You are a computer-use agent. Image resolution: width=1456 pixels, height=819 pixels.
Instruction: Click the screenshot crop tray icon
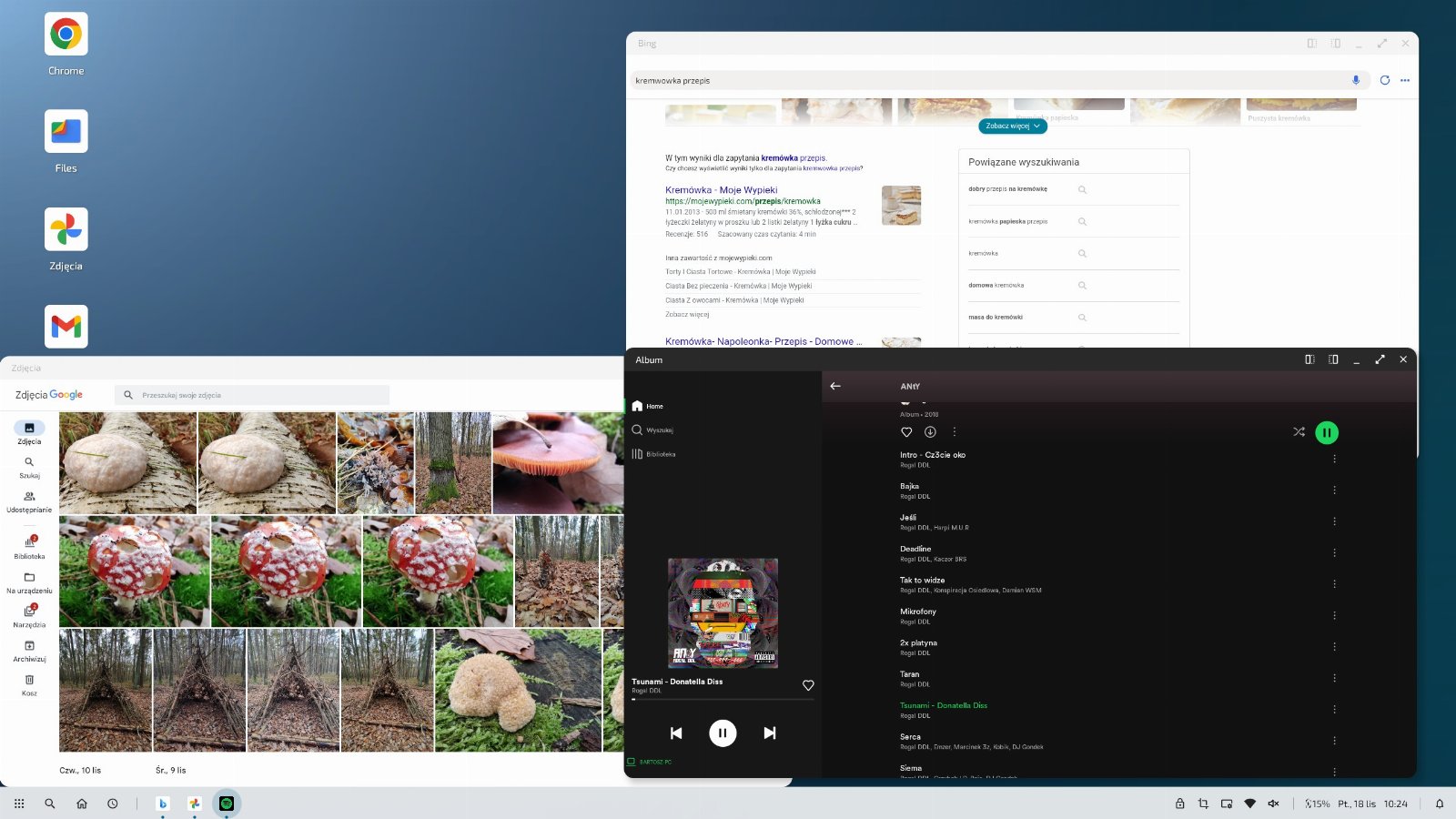coord(1203,804)
